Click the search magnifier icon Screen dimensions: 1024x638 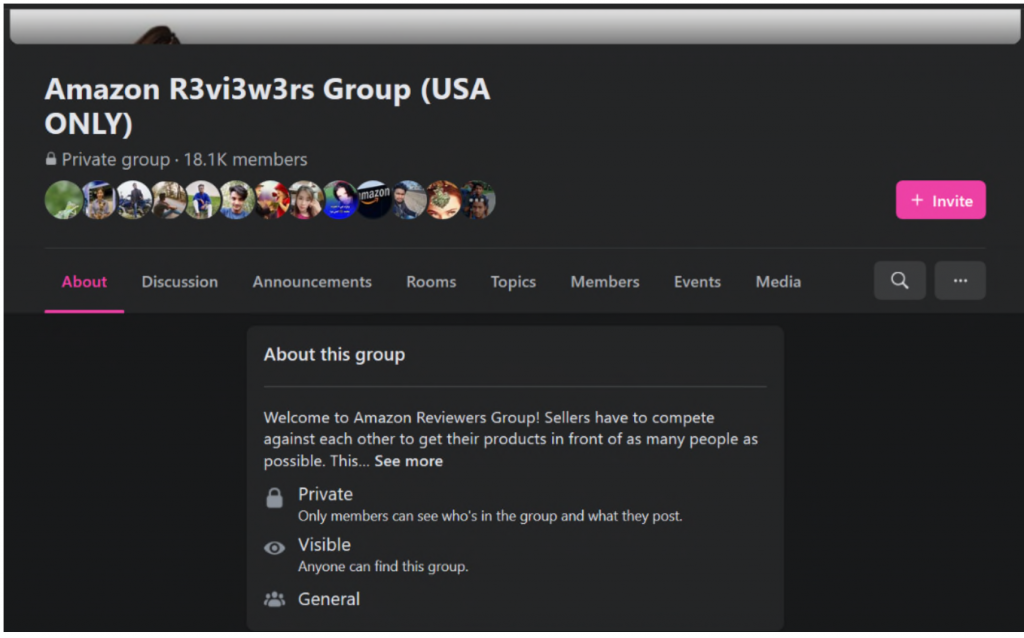click(899, 281)
